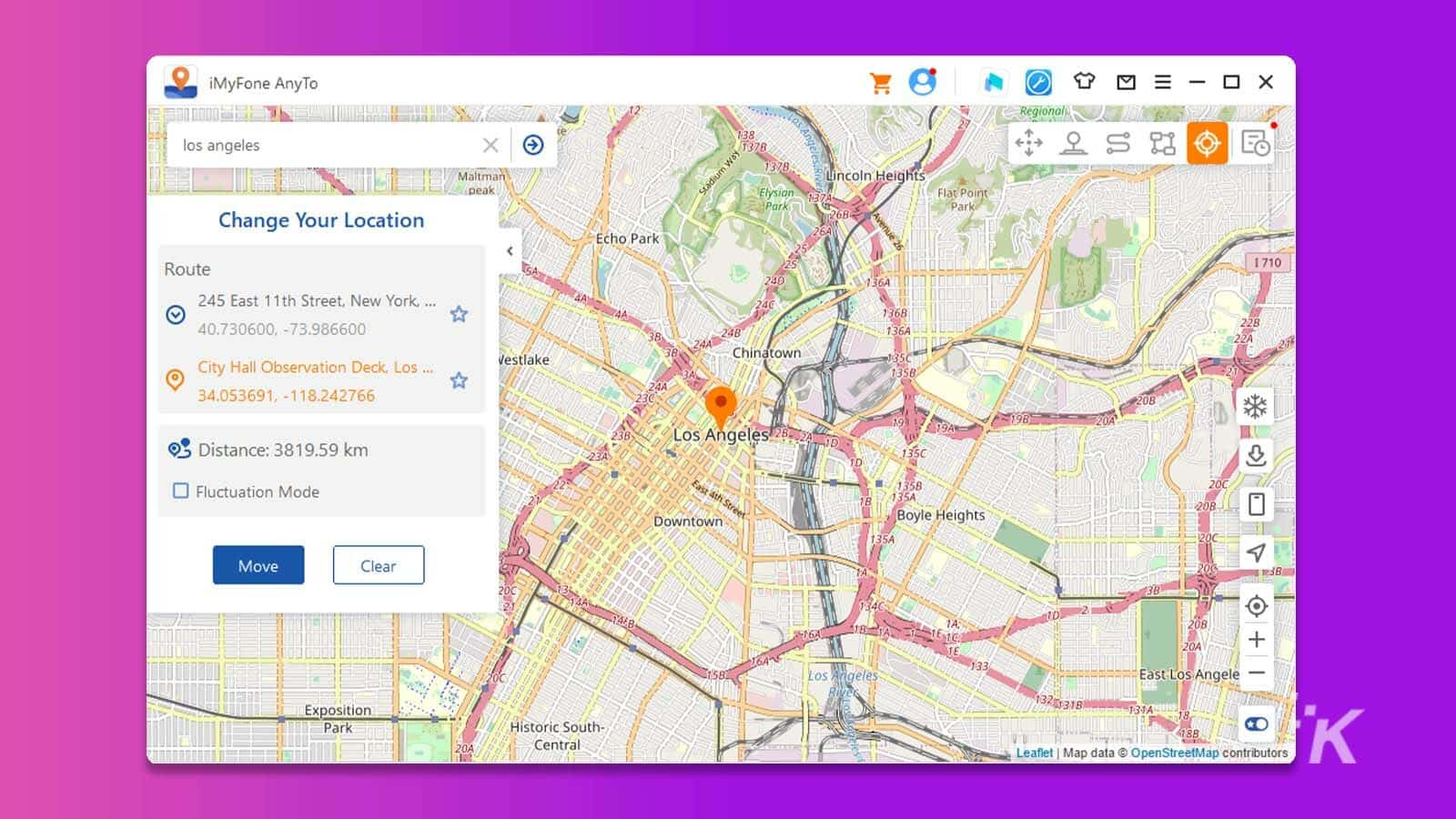Image resolution: width=1456 pixels, height=819 pixels.
Task: Click the Distance: 3819.59 km text
Action: coord(283,450)
